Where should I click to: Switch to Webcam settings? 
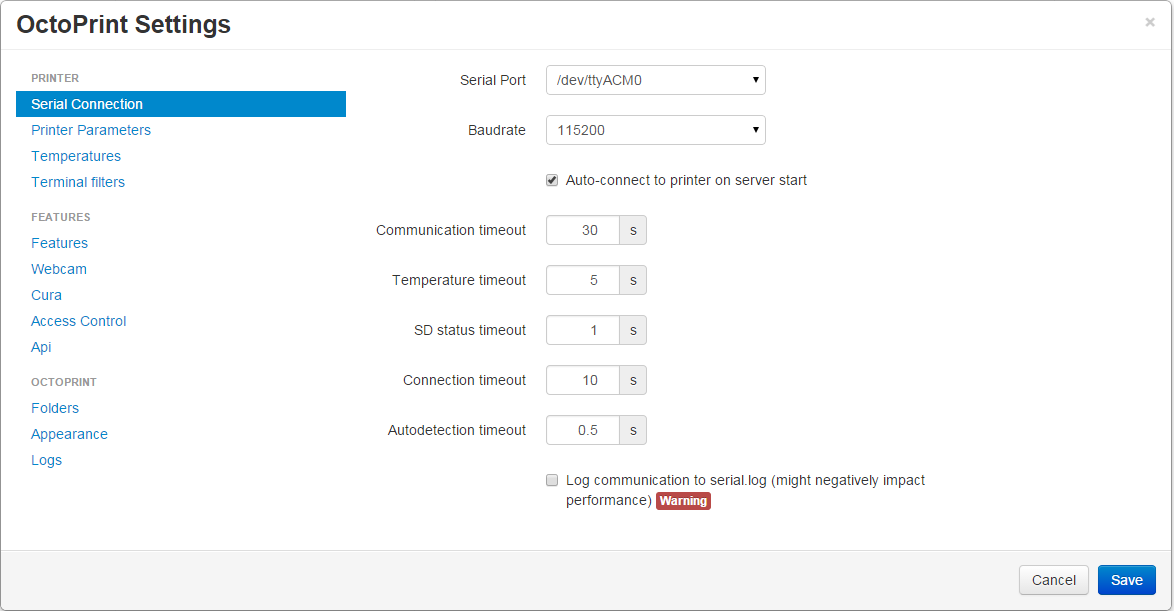(59, 269)
